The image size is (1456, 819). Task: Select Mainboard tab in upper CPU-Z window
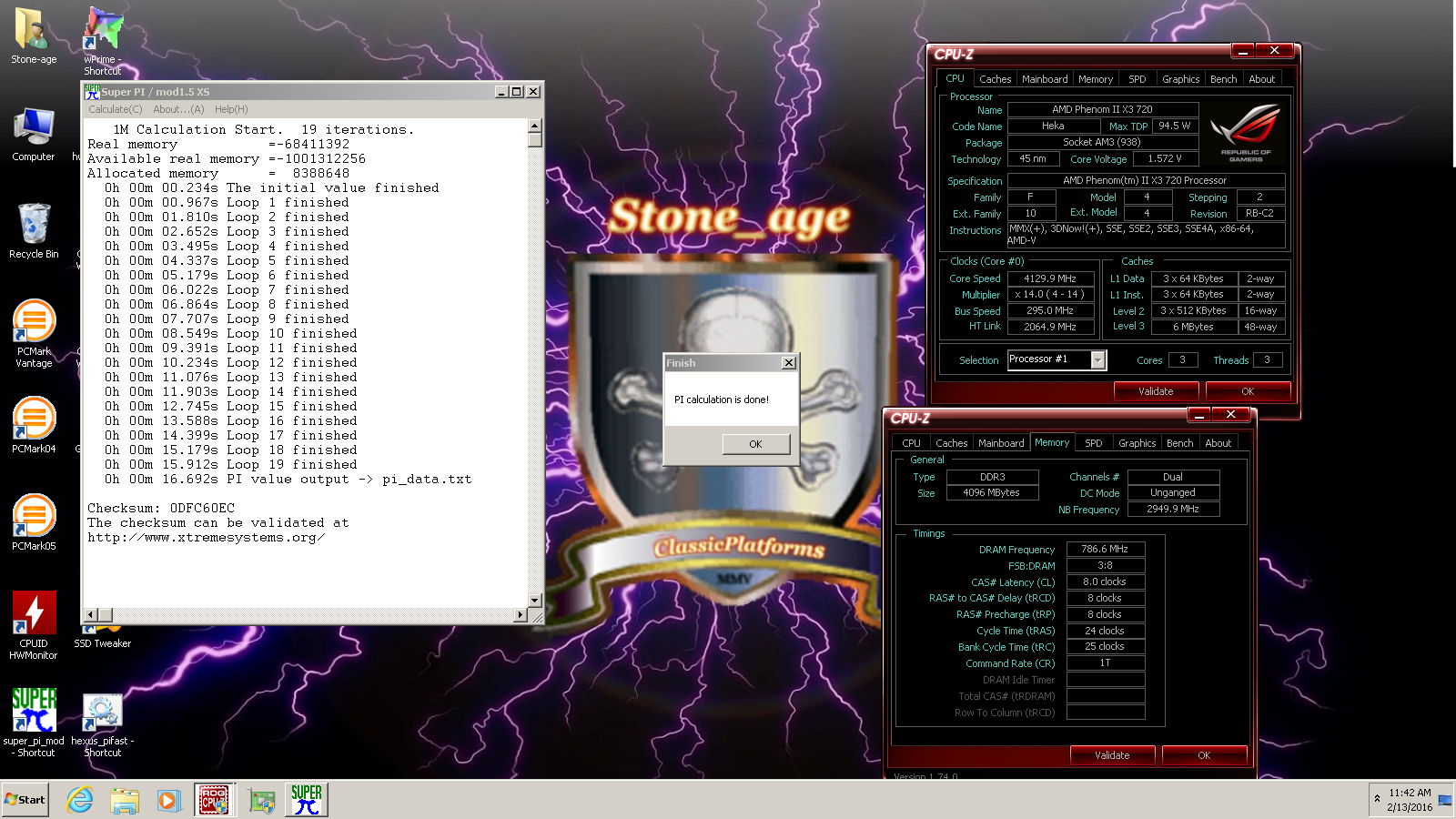tap(1045, 79)
